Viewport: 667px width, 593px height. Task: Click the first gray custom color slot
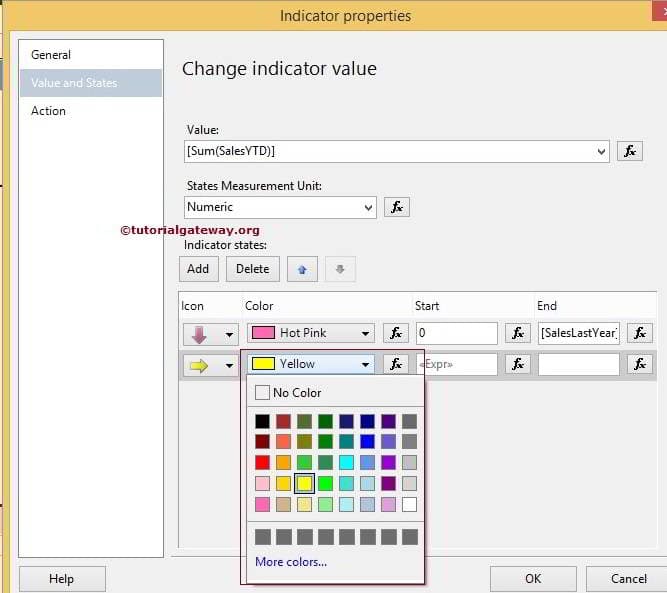[263, 537]
